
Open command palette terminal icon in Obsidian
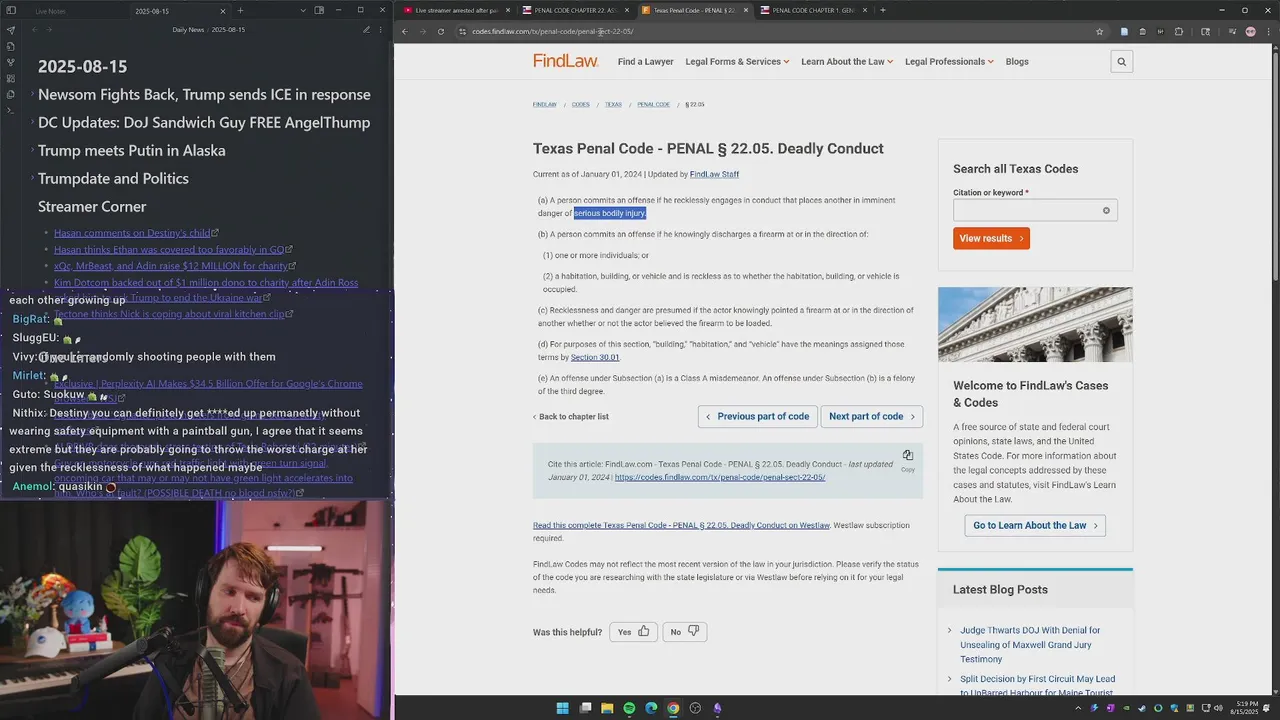coord(11,110)
